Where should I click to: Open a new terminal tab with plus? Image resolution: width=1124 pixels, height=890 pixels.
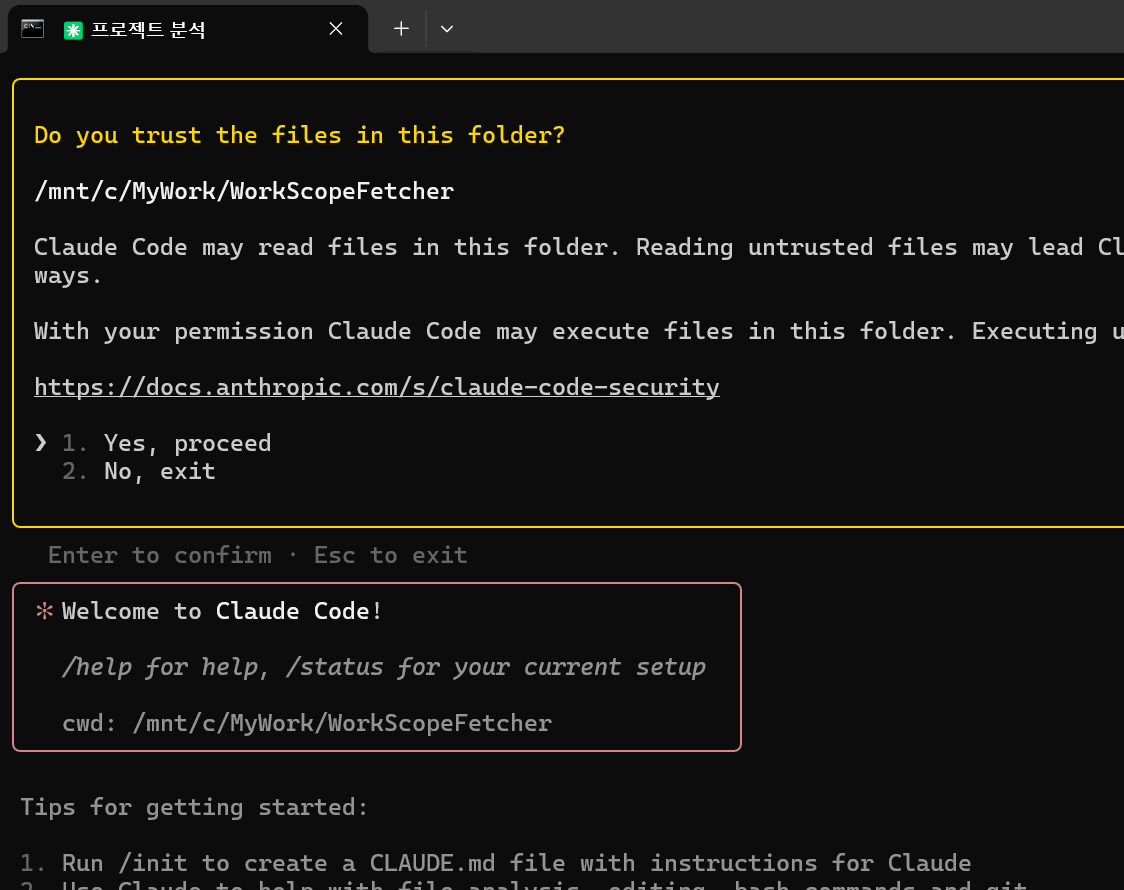pyautogui.click(x=401, y=29)
